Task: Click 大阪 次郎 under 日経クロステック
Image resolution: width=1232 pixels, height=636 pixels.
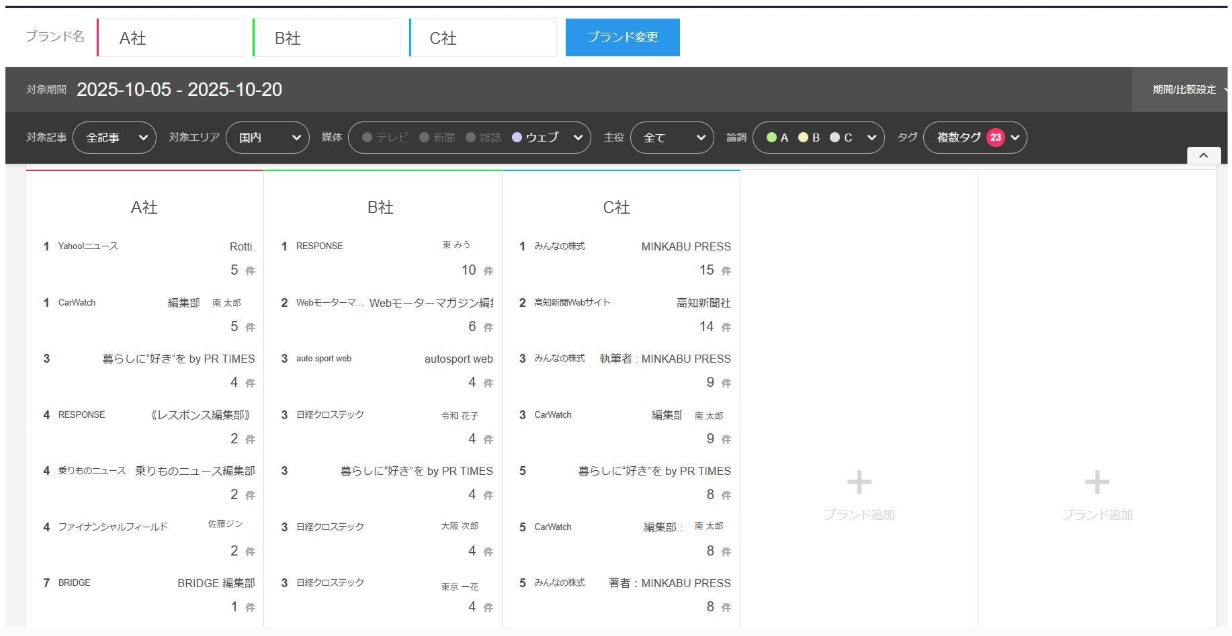Action: click(x=460, y=526)
